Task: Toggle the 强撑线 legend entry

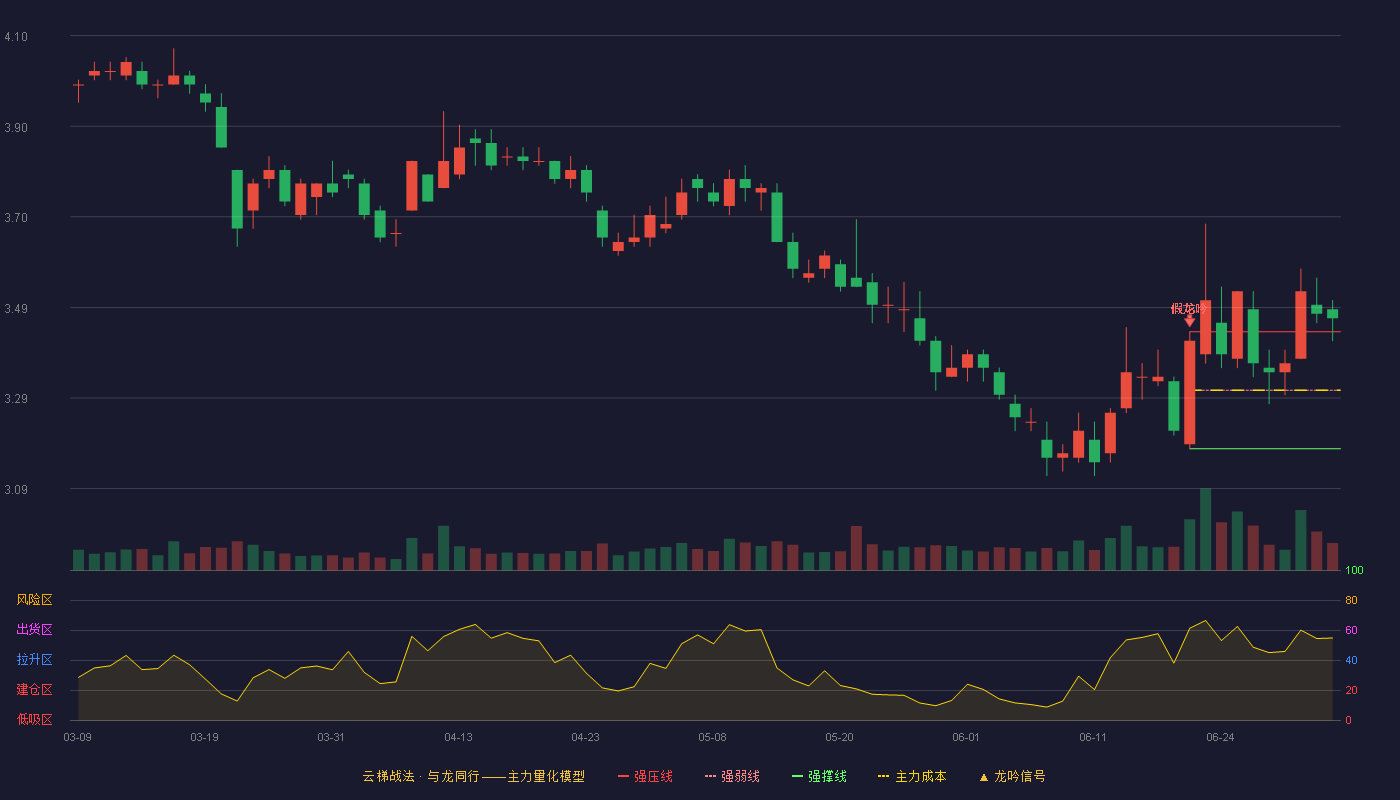Action: [x=819, y=776]
